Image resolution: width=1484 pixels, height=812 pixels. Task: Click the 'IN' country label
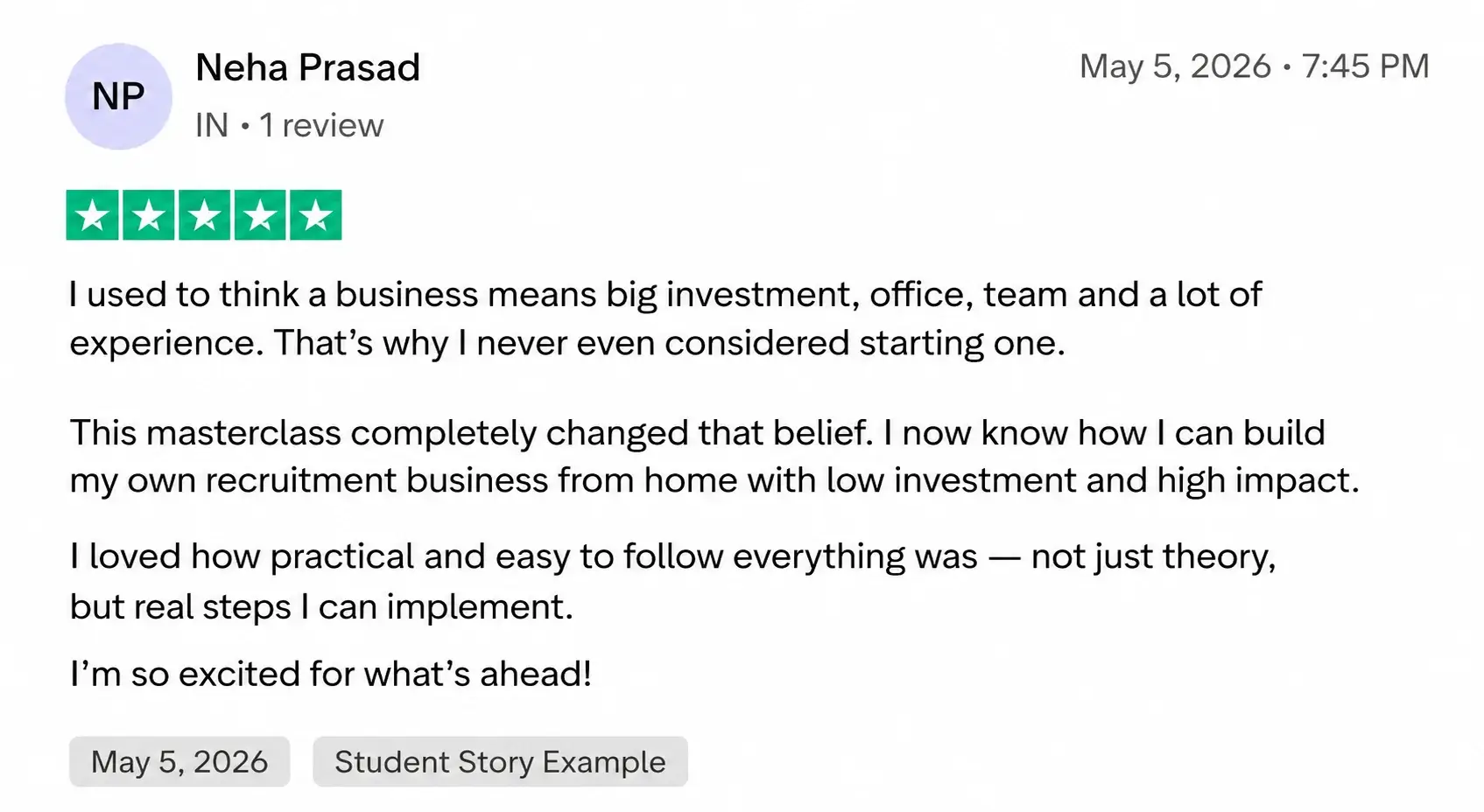[212, 125]
